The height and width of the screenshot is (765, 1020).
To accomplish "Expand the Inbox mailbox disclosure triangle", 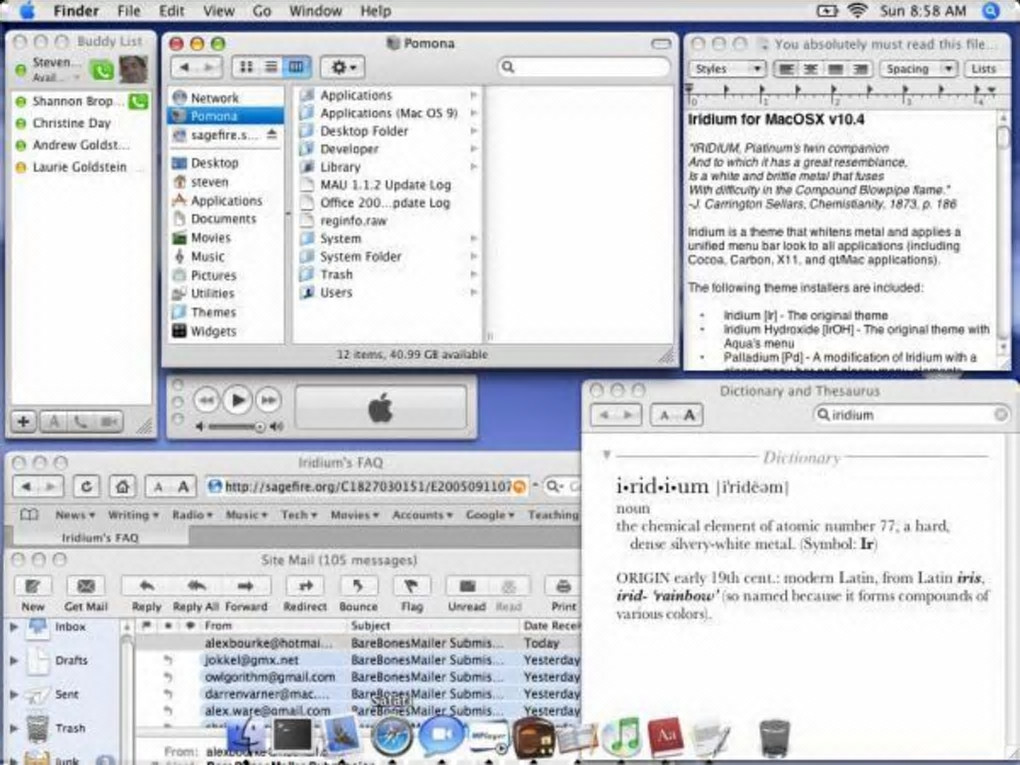I will 14,626.
